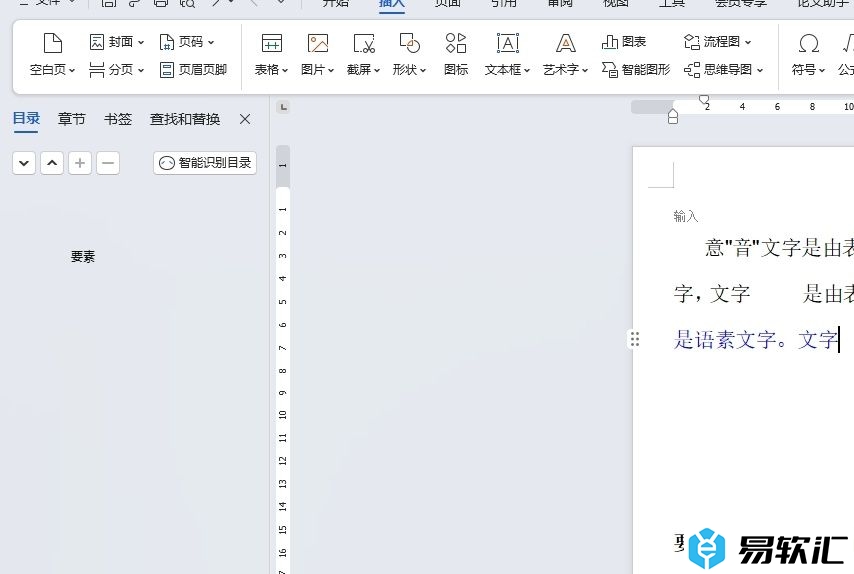Click the paragraph drag handle beside 是语素文字
This screenshot has width=854, height=574.
point(635,339)
